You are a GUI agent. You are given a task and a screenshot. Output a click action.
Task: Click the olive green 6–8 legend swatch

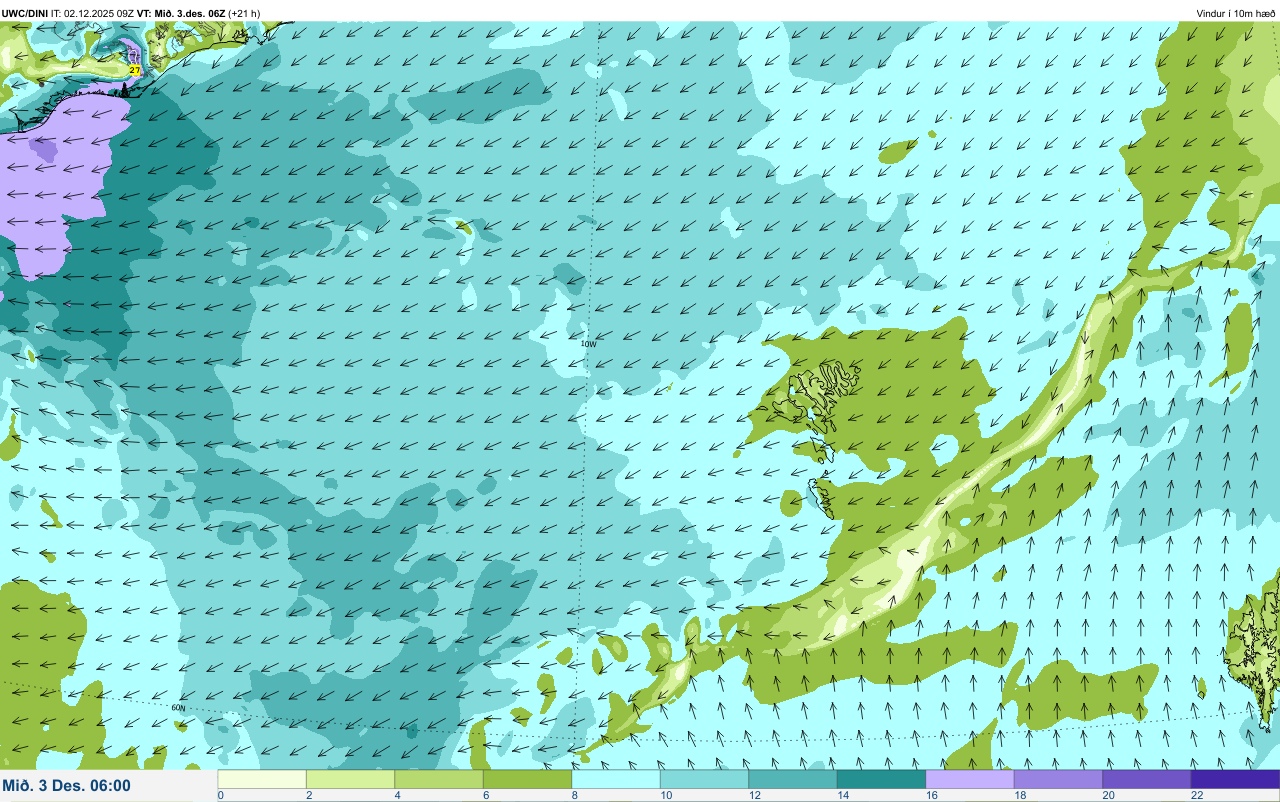click(x=527, y=779)
